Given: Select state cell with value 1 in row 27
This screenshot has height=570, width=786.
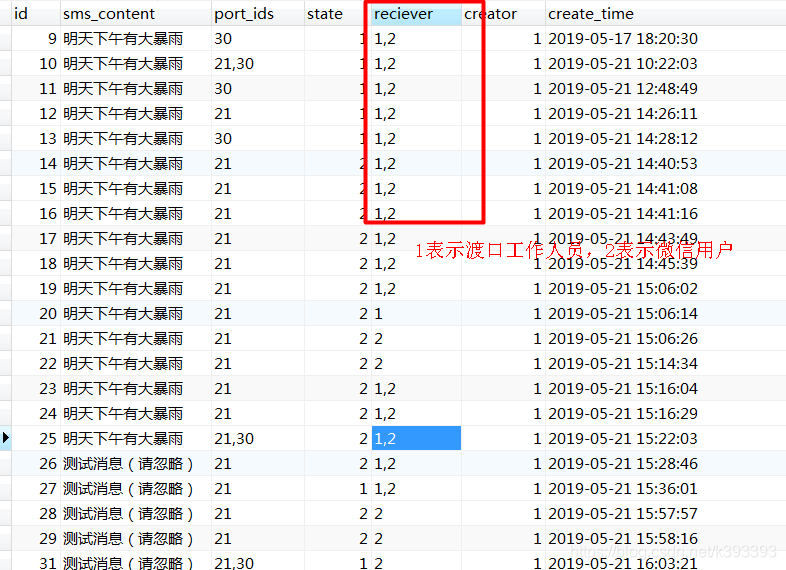Looking at the screenshot, I should (337, 489).
